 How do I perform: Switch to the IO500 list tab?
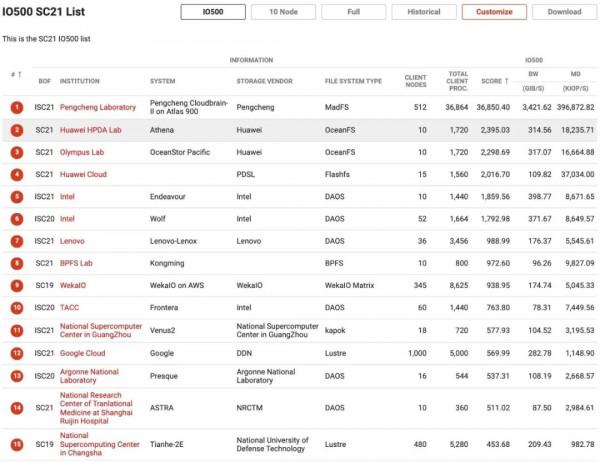(x=211, y=12)
